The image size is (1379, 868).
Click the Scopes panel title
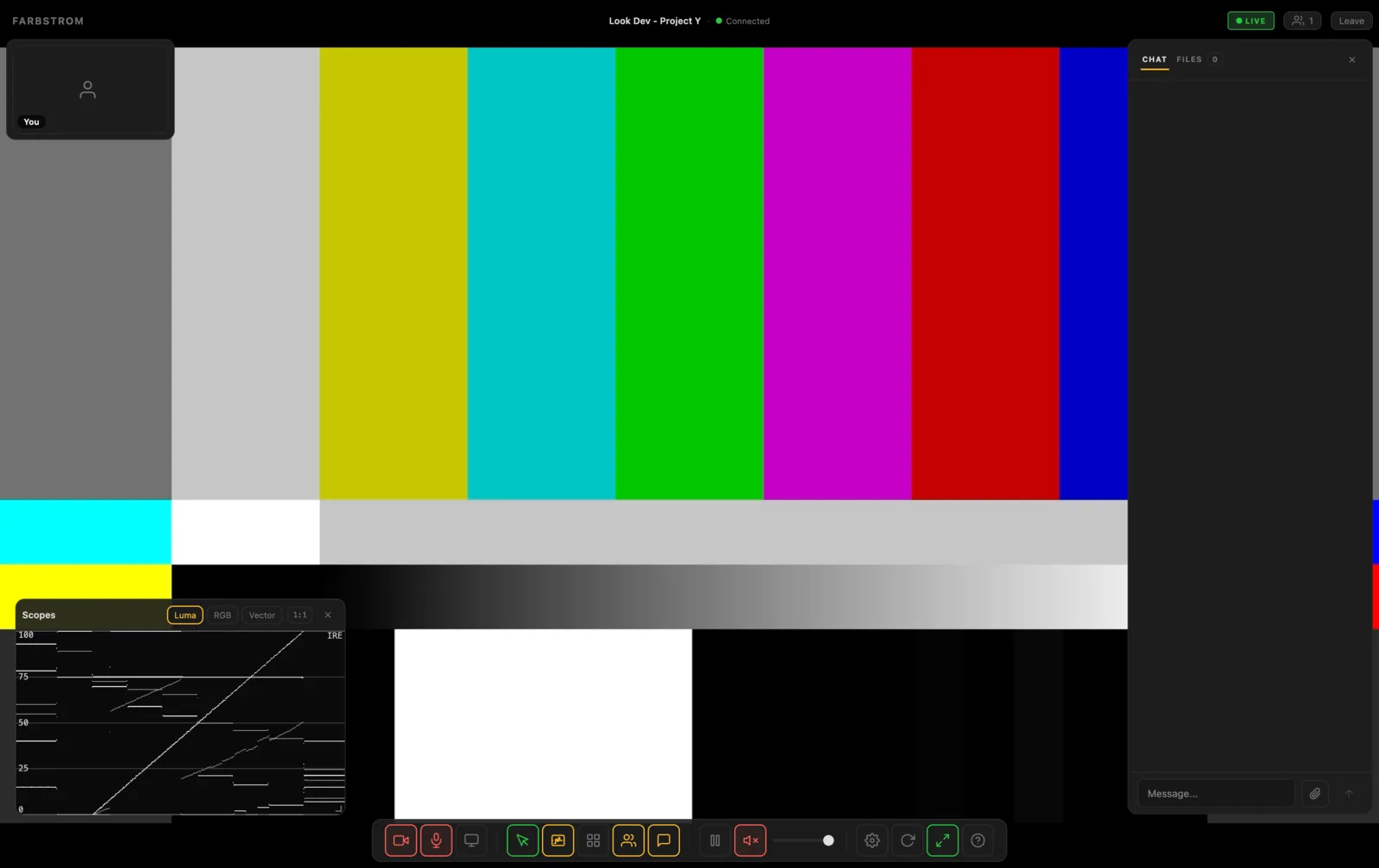tap(39, 615)
